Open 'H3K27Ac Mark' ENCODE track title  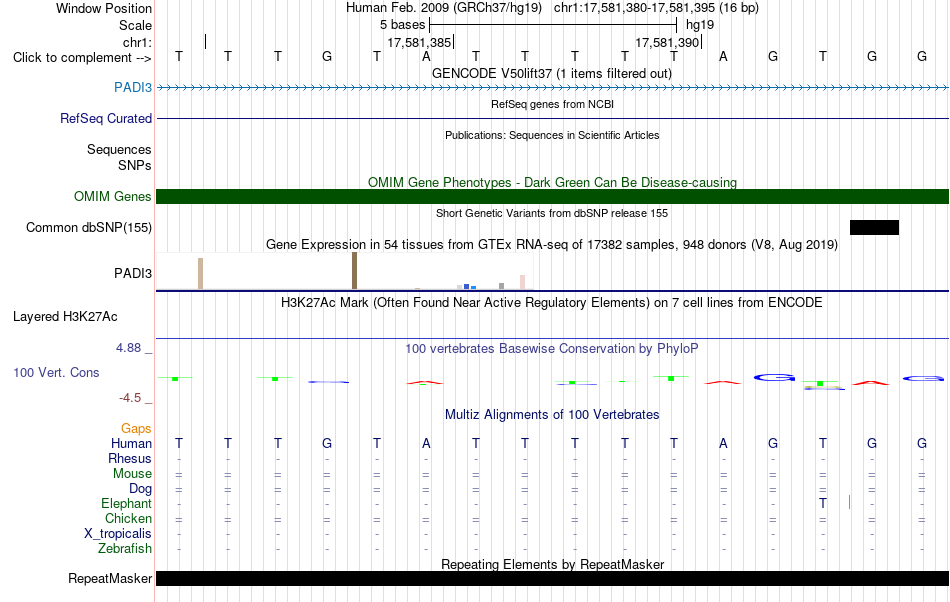tap(552, 302)
